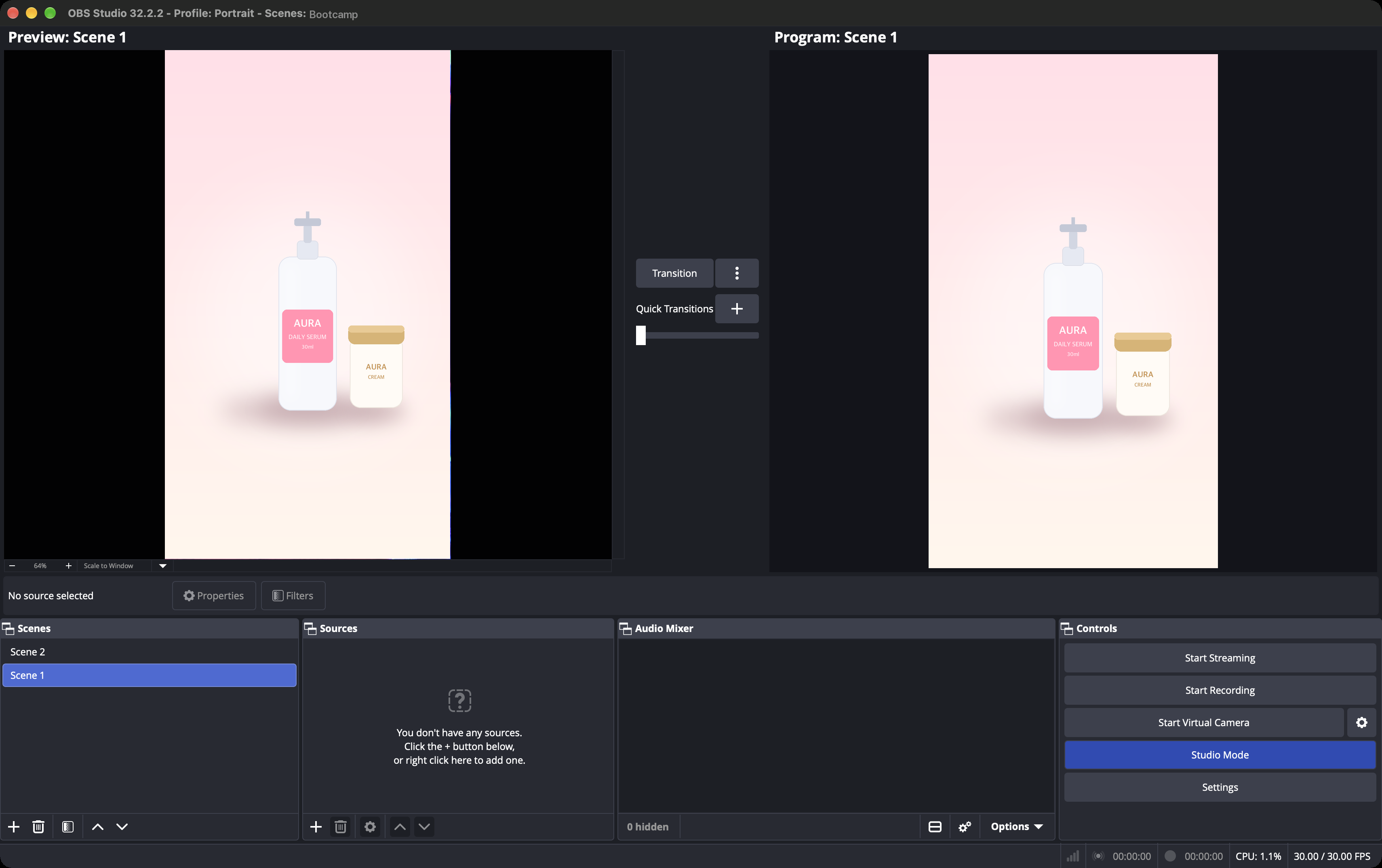Click the Audio Mixer dock float icon
The image size is (1382, 868).
[626, 629]
